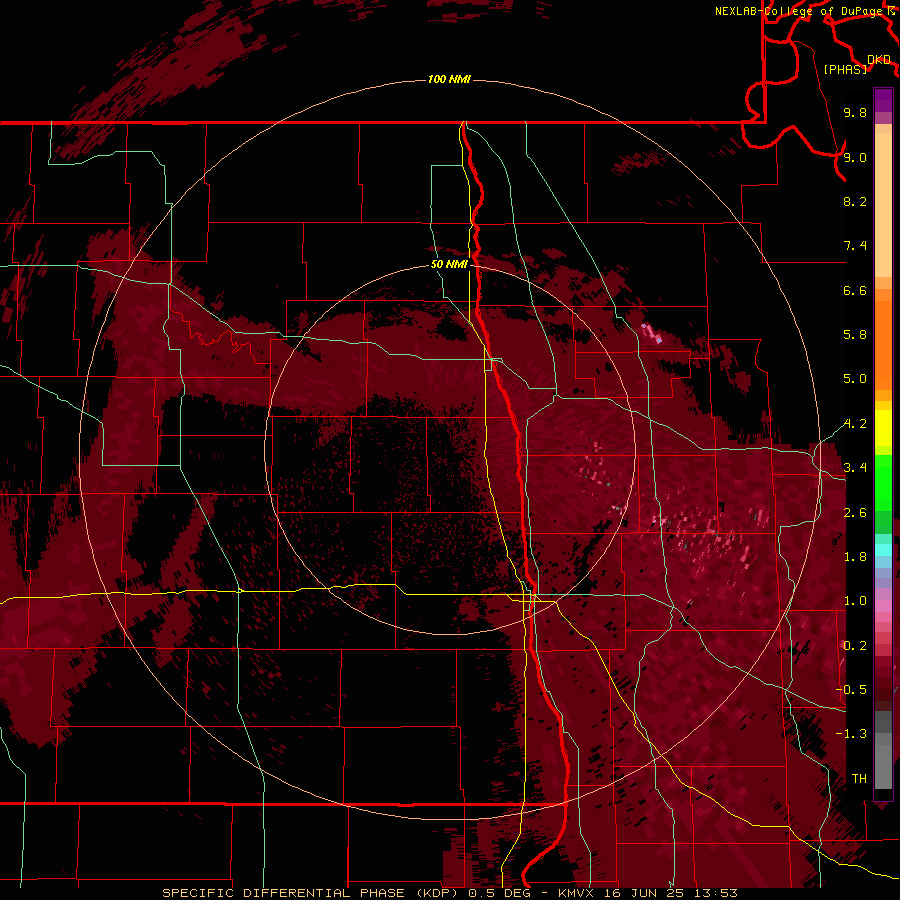Viewport: 900px width, 900px height.
Task: Select the 6.6 value on the color scale
Action: (x=855, y=290)
